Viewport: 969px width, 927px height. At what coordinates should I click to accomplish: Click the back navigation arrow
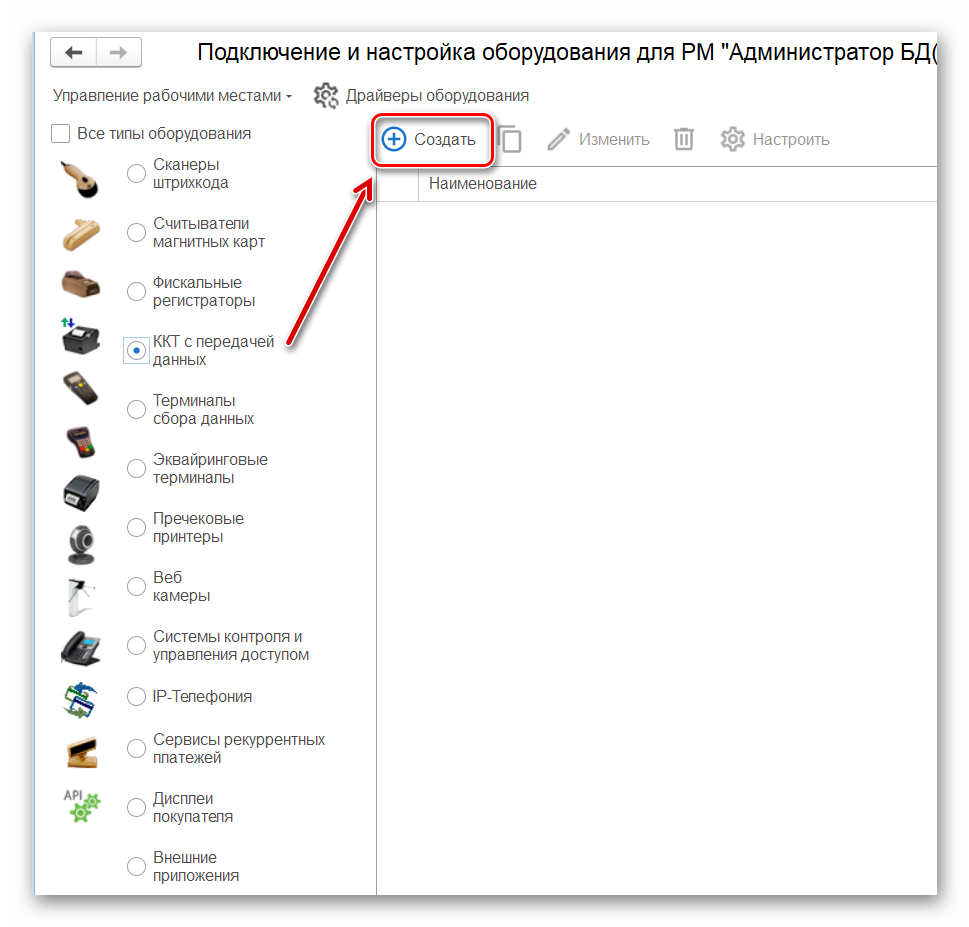pos(73,52)
